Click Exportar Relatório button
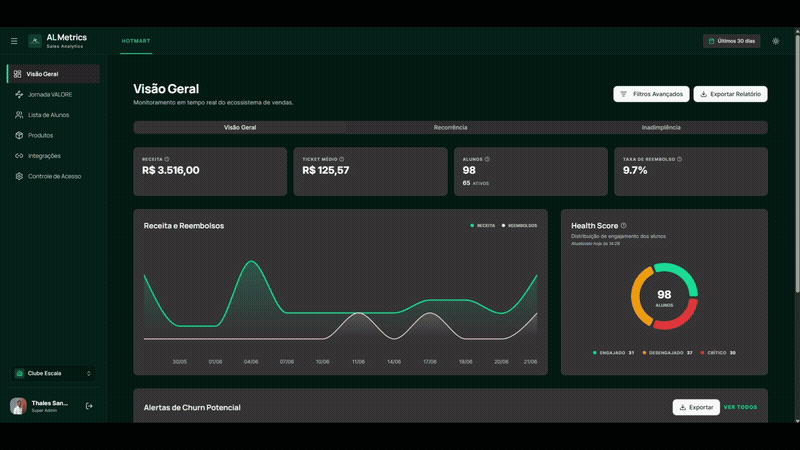Viewport: 800px width, 450px height. click(730, 94)
